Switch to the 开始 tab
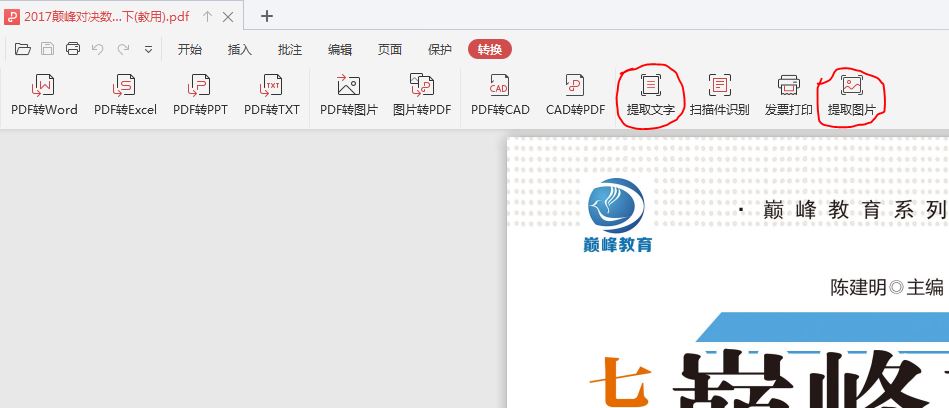The width and height of the screenshot is (949, 408). (x=189, y=50)
